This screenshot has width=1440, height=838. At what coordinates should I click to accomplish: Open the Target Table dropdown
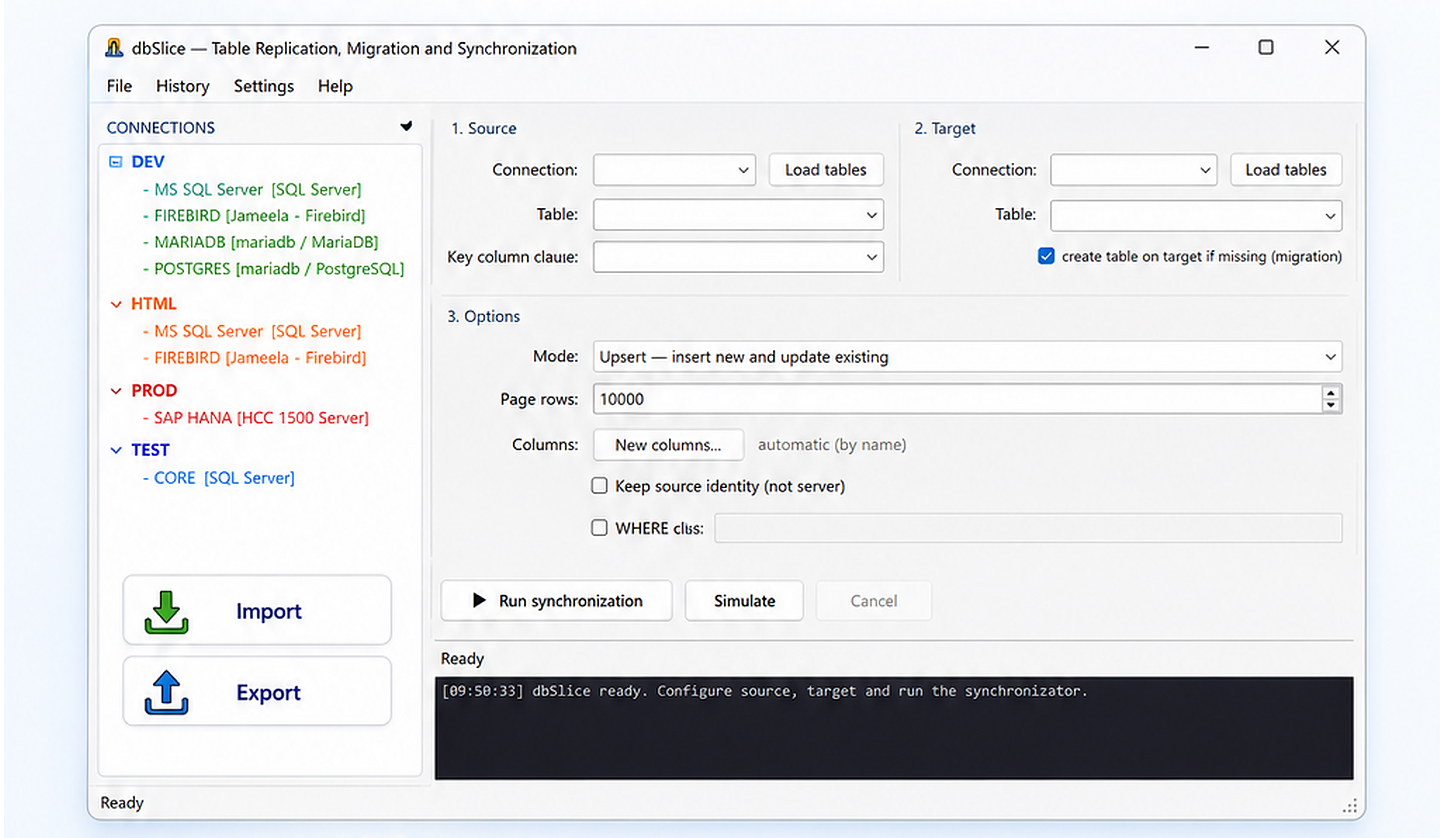coord(1196,214)
